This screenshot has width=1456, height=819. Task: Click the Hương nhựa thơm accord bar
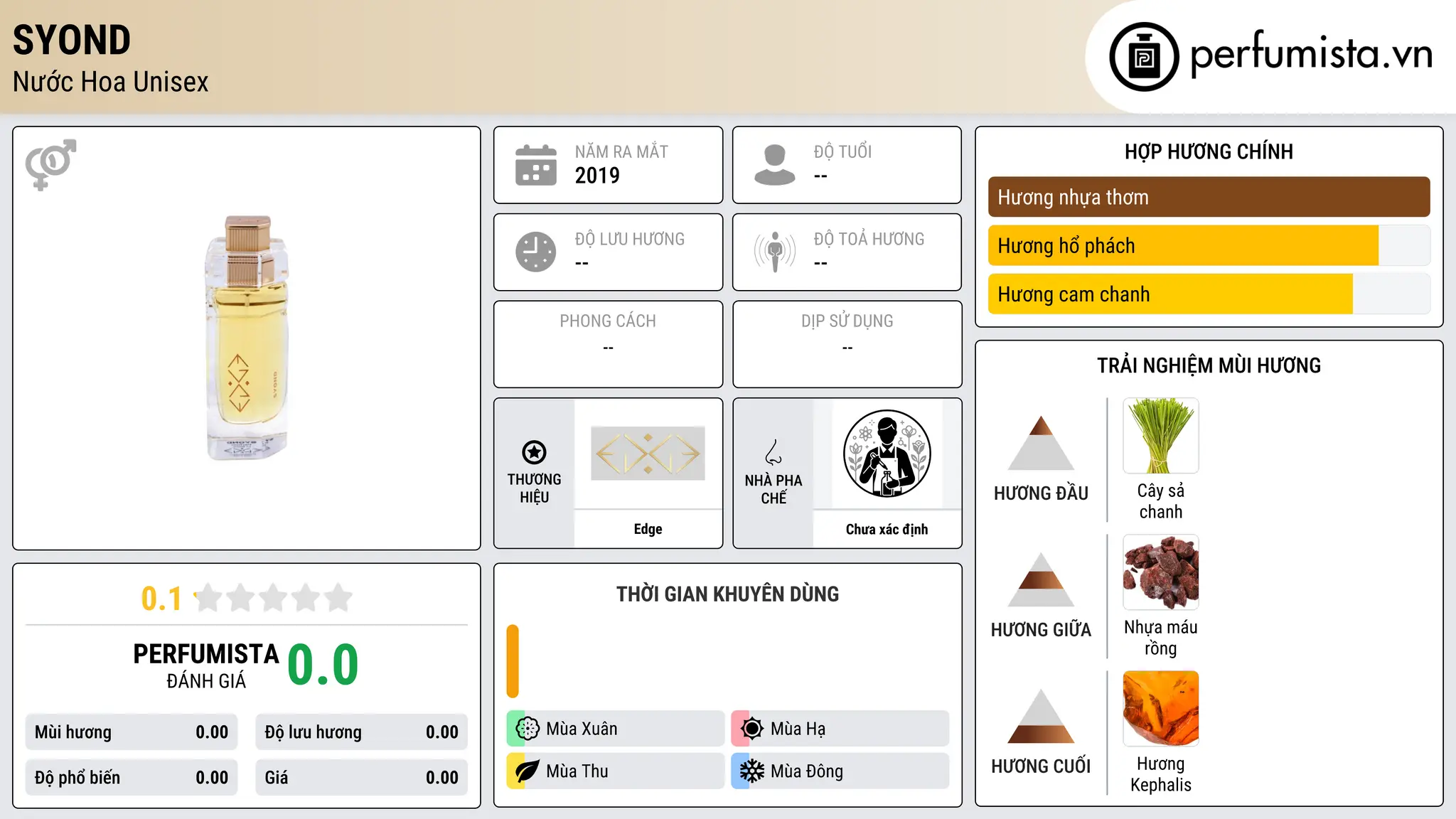pyautogui.click(x=1209, y=197)
